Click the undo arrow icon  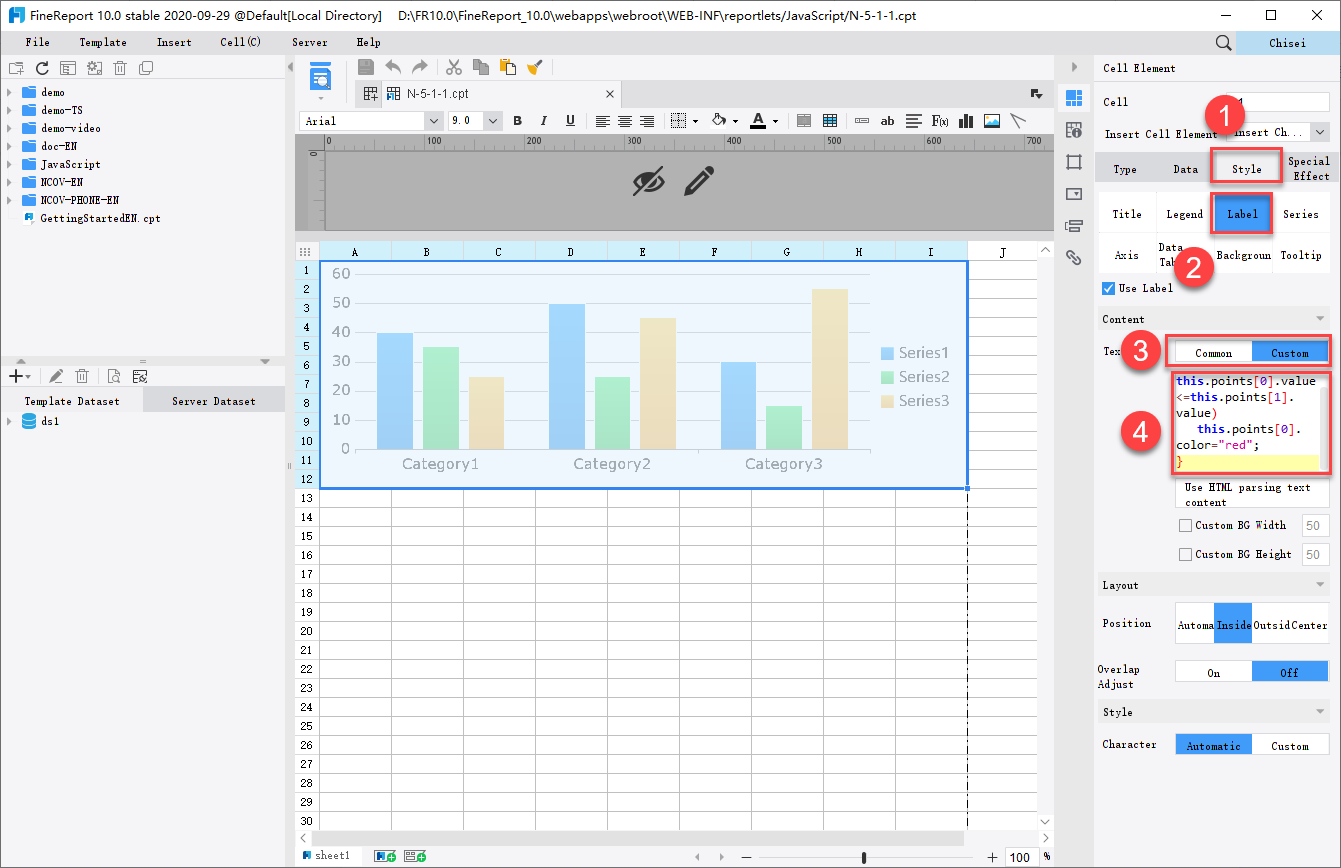tap(393, 67)
